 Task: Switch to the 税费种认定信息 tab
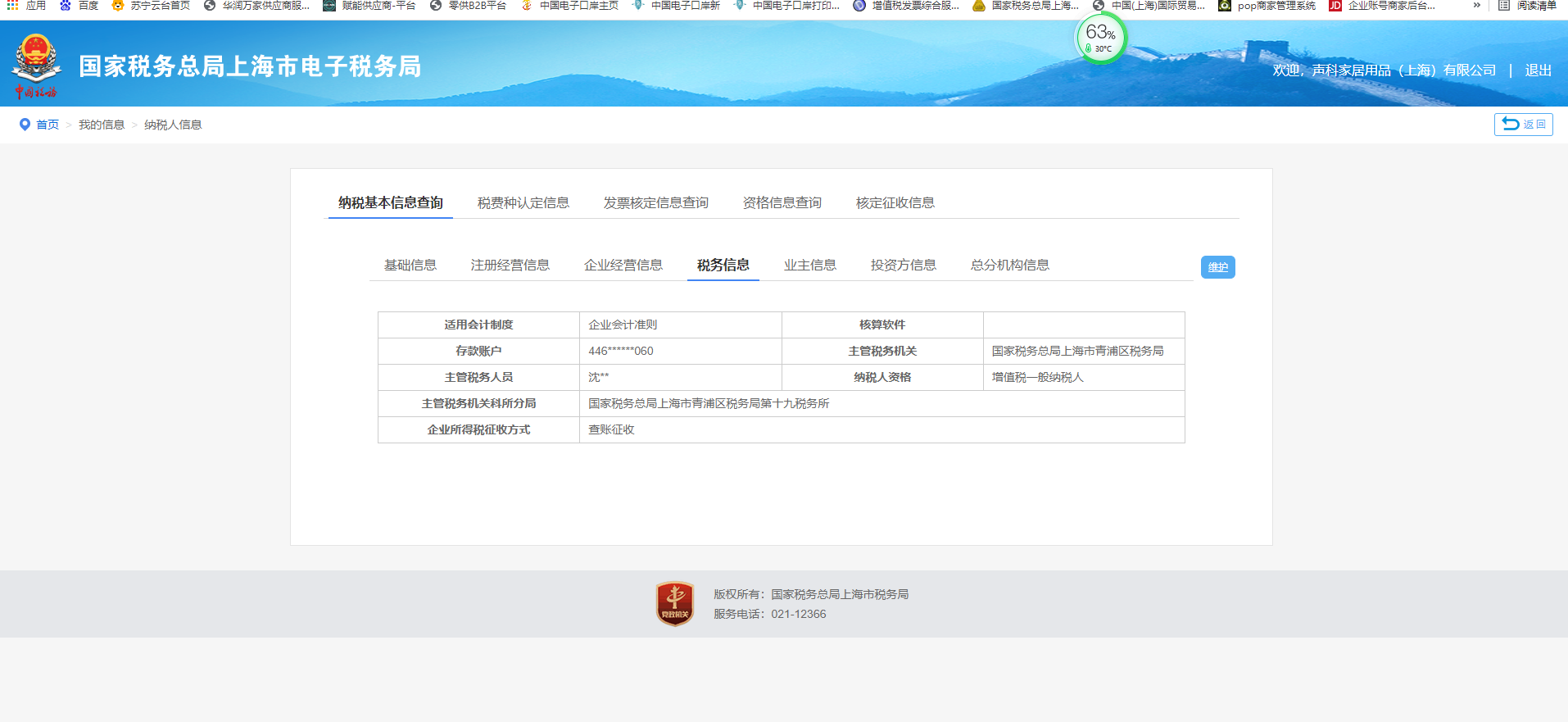(523, 202)
